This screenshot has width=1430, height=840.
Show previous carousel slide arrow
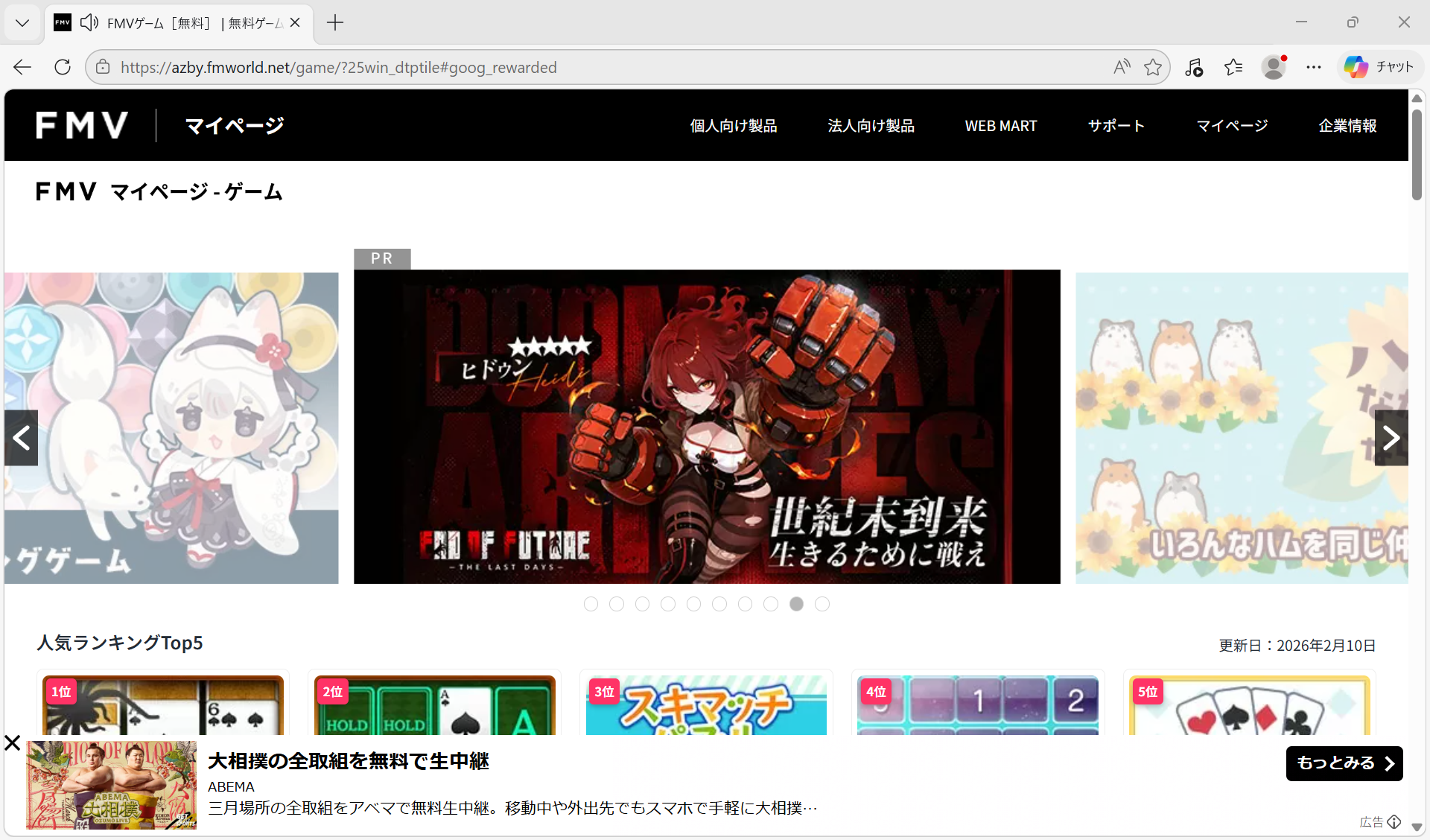coord(22,438)
